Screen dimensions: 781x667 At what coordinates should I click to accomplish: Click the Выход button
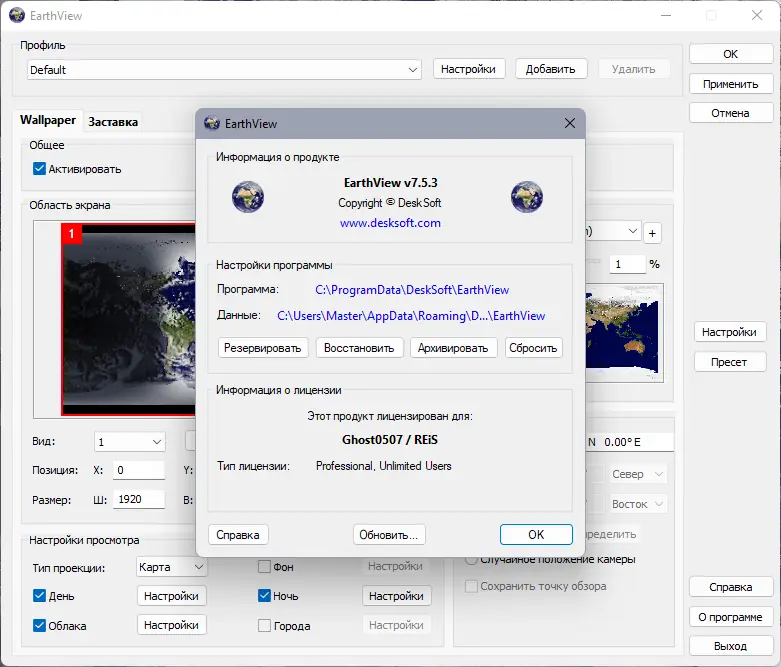click(x=730, y=646)
